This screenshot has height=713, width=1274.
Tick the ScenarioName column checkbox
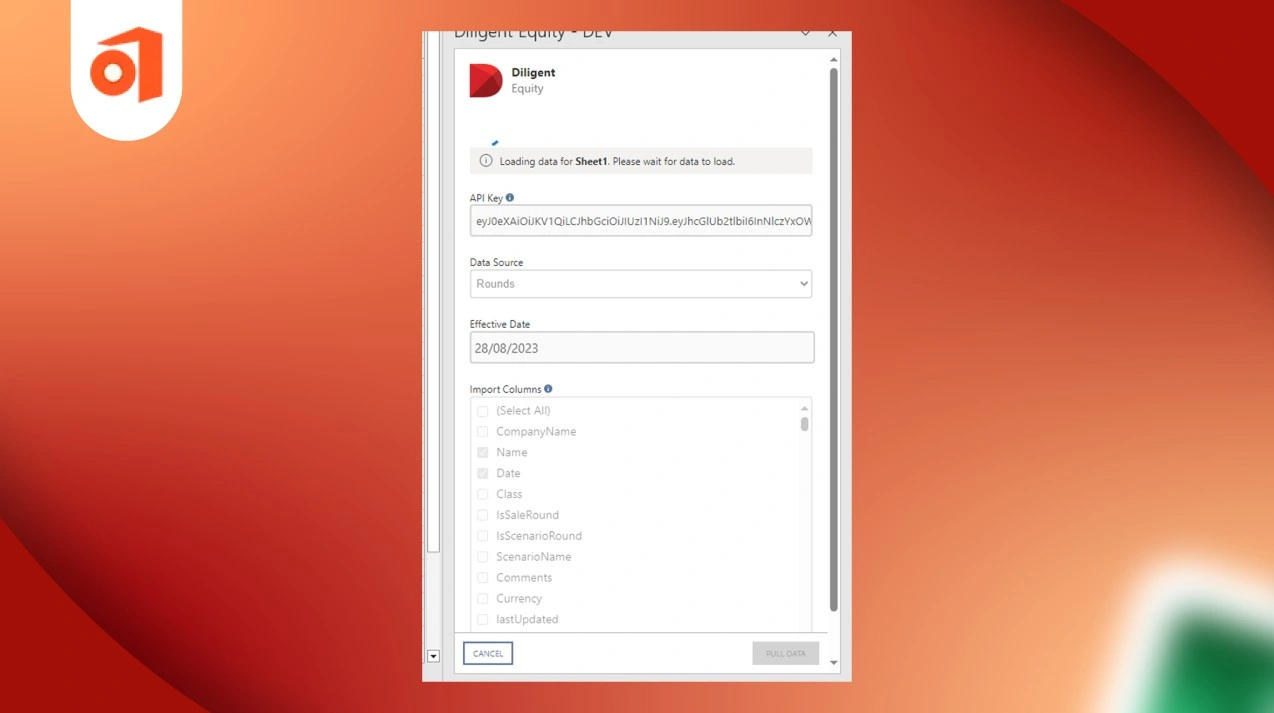482,557
